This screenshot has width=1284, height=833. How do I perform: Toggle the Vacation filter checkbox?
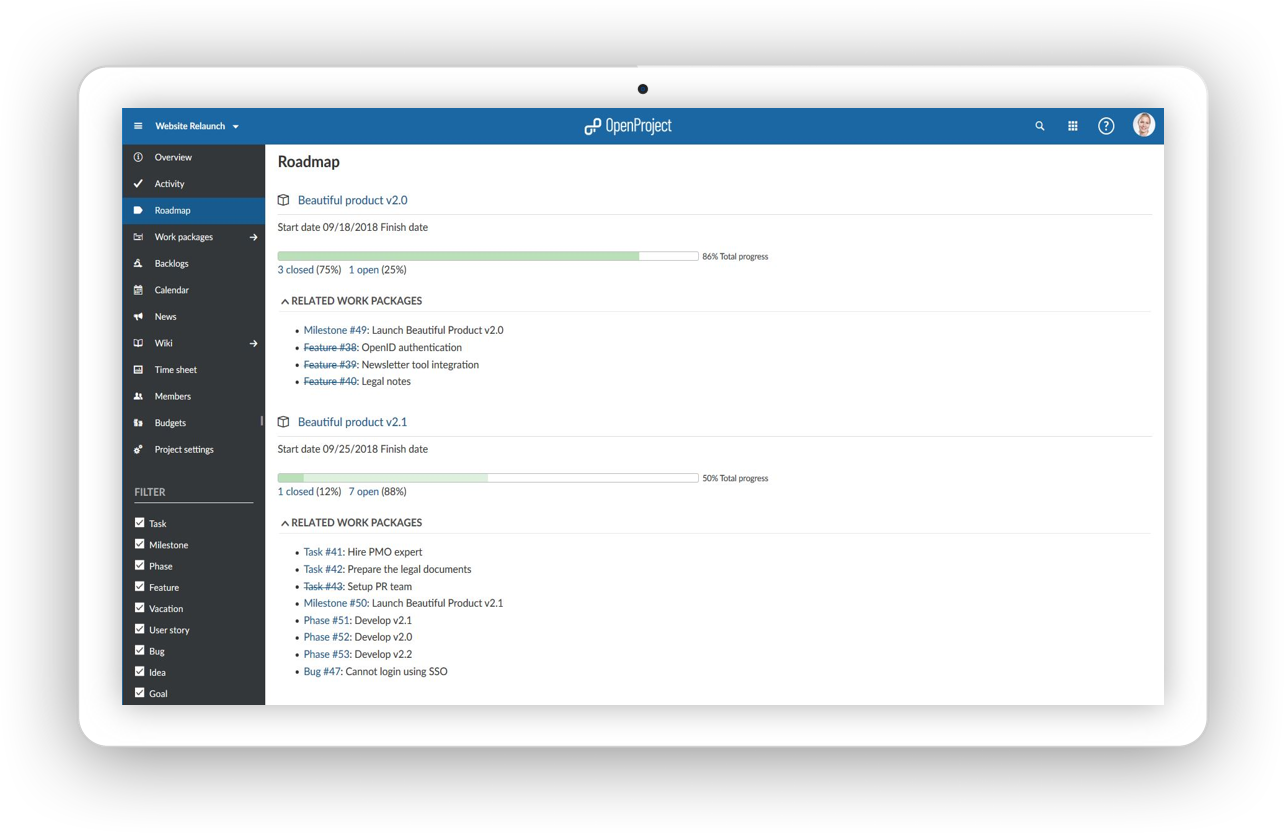[x=140, y=608]
